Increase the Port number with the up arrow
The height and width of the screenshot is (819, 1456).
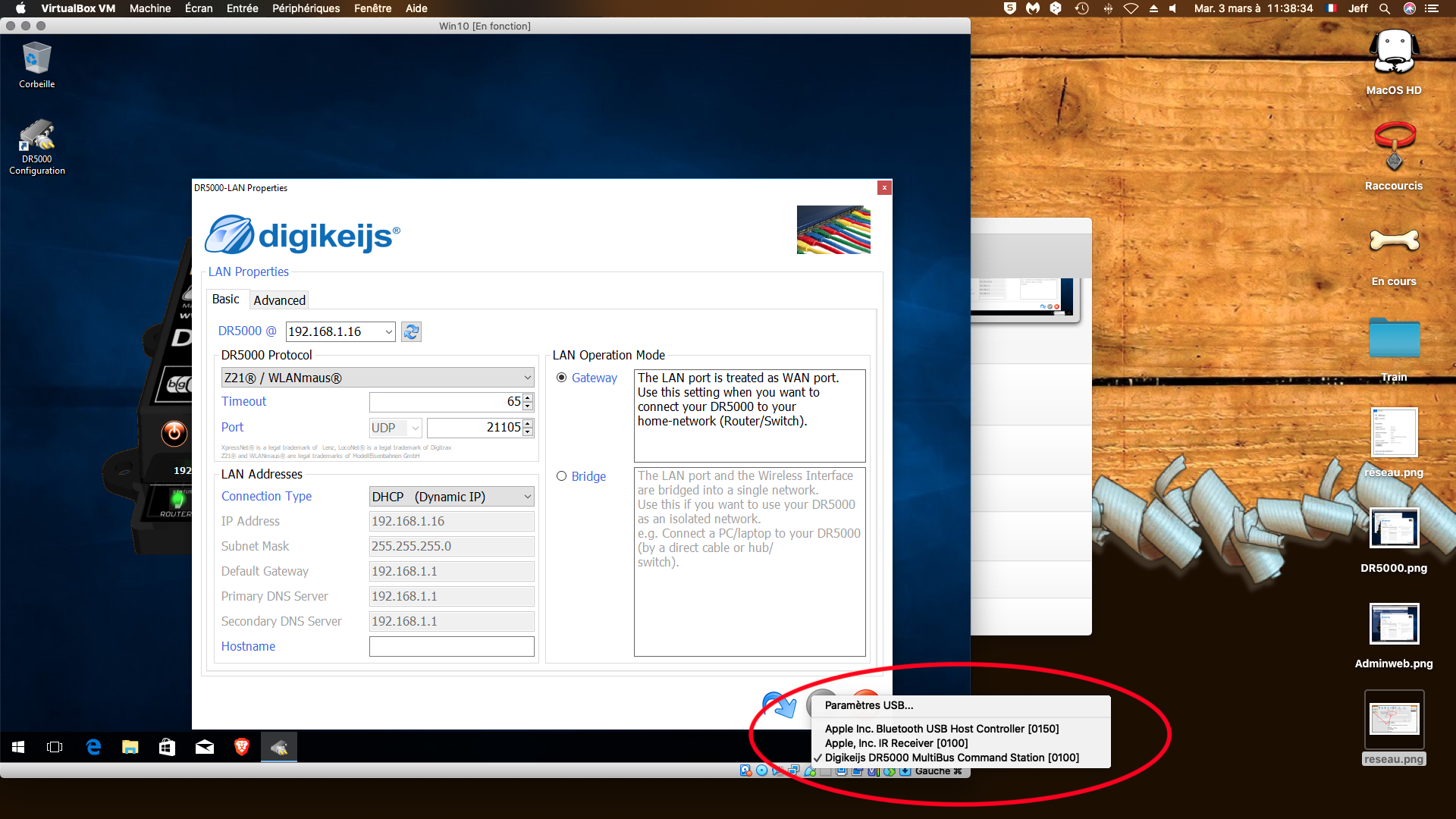point(528,423)
